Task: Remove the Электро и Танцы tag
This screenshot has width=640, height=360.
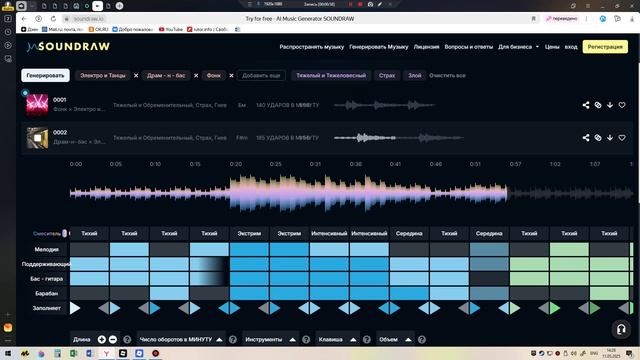Action: pyautogui.click(x=136, y=76)
